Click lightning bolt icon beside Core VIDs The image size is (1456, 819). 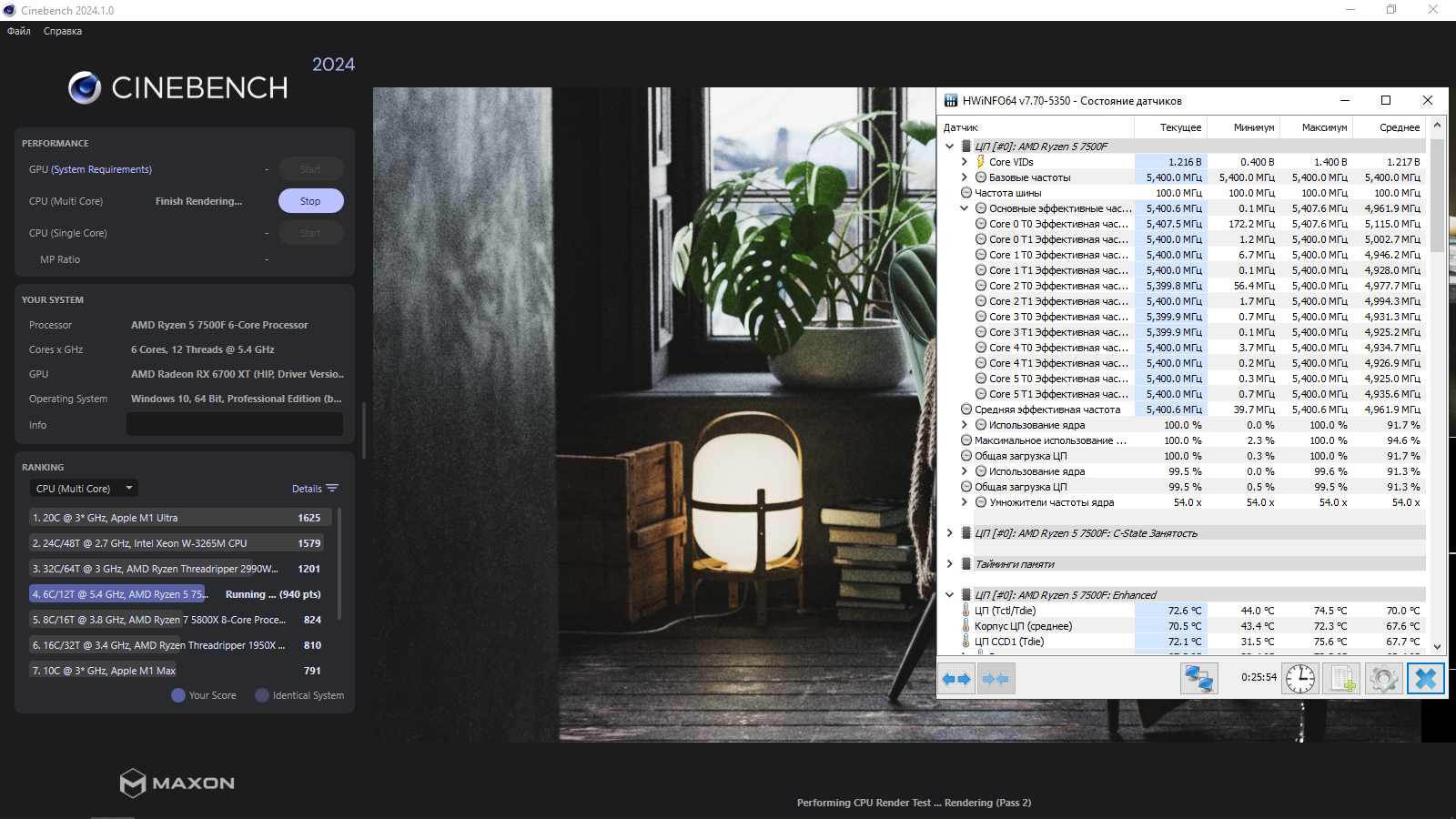point(981,162)
